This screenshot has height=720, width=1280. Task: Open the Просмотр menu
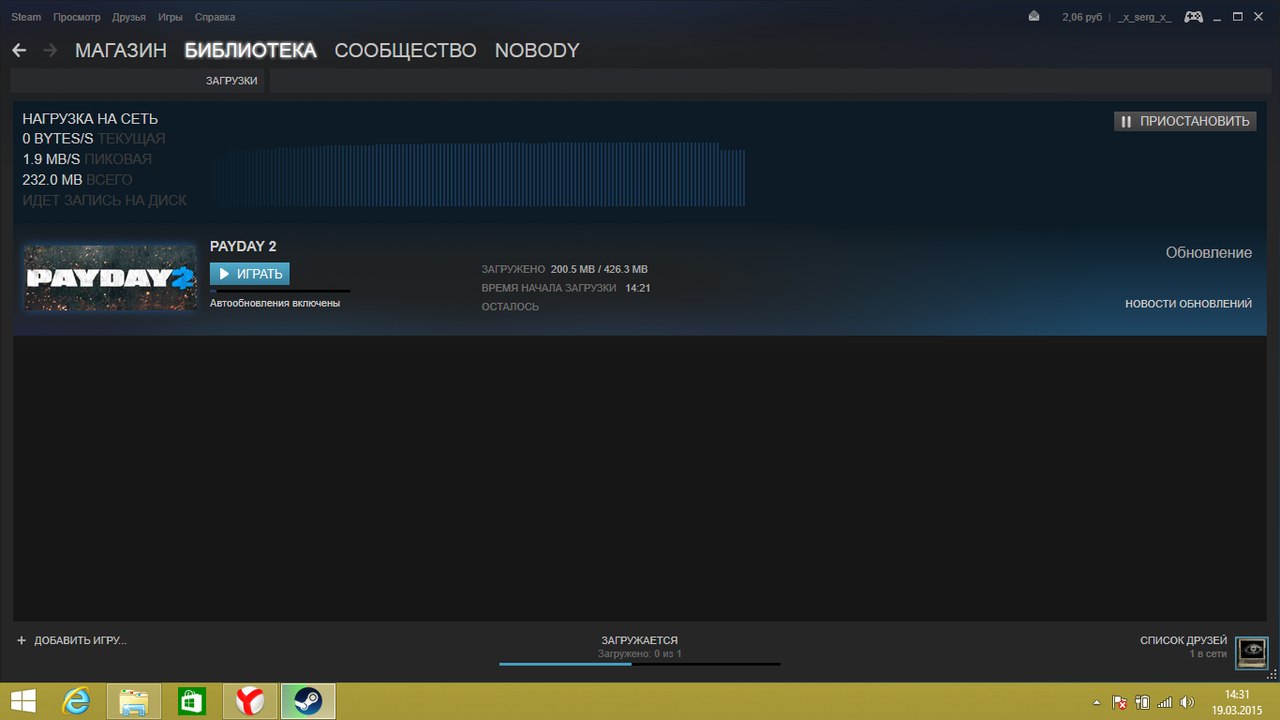click(x=77, y=17)
